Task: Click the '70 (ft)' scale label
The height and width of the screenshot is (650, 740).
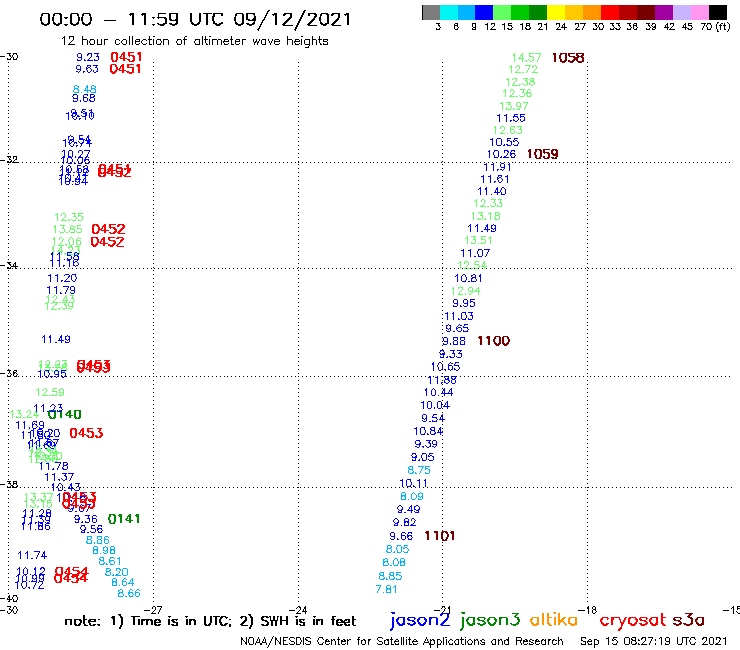Action: tap(715, 26)
